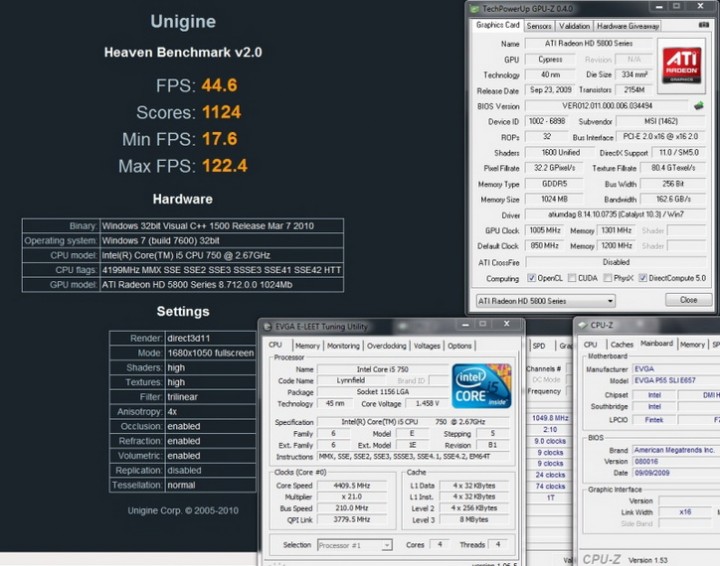720x566 pixels.
Task: Minimize the EVGA E-LEET window
Action: click(465, 325)
